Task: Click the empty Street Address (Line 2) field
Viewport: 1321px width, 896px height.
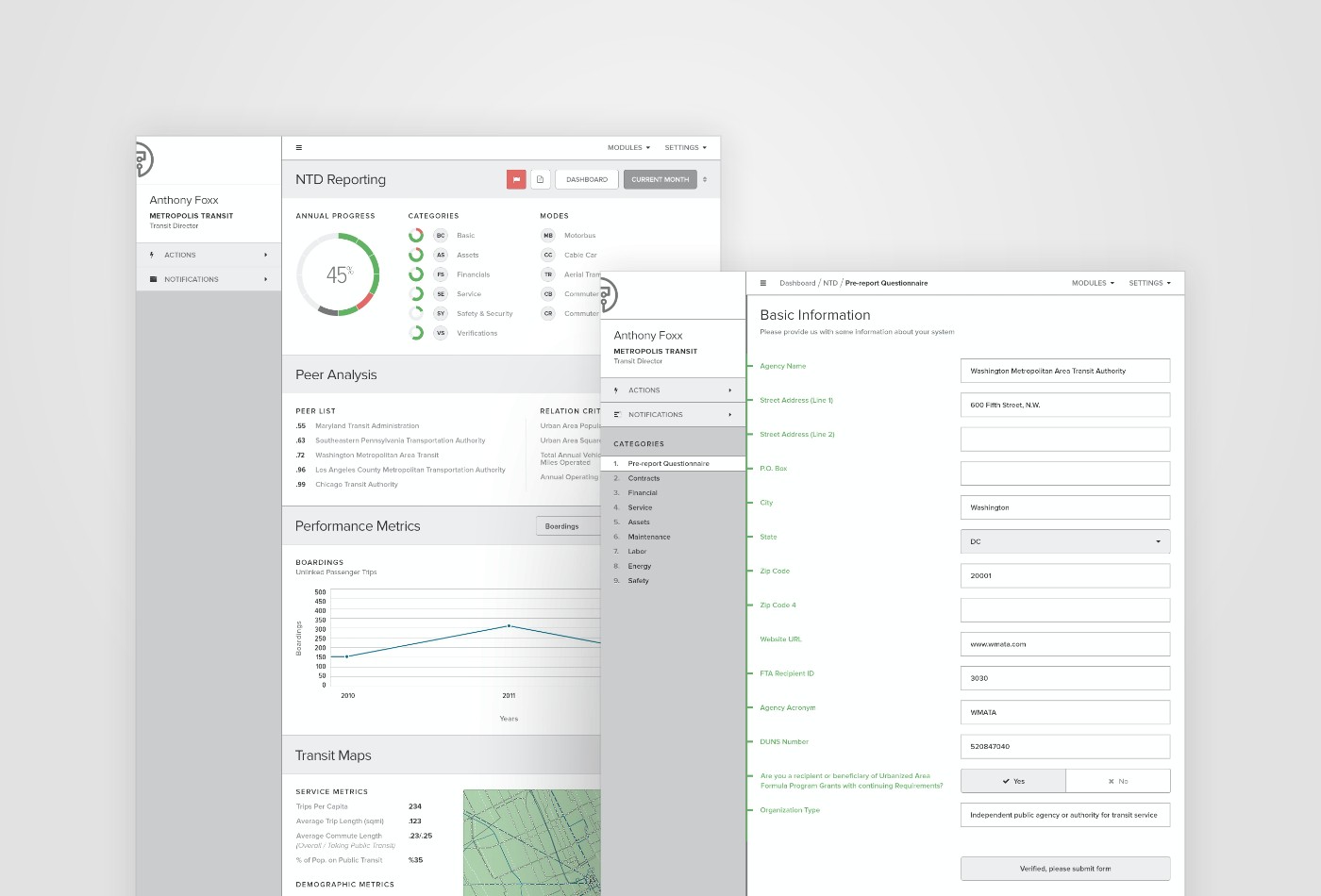Action: click(1065, 440)
